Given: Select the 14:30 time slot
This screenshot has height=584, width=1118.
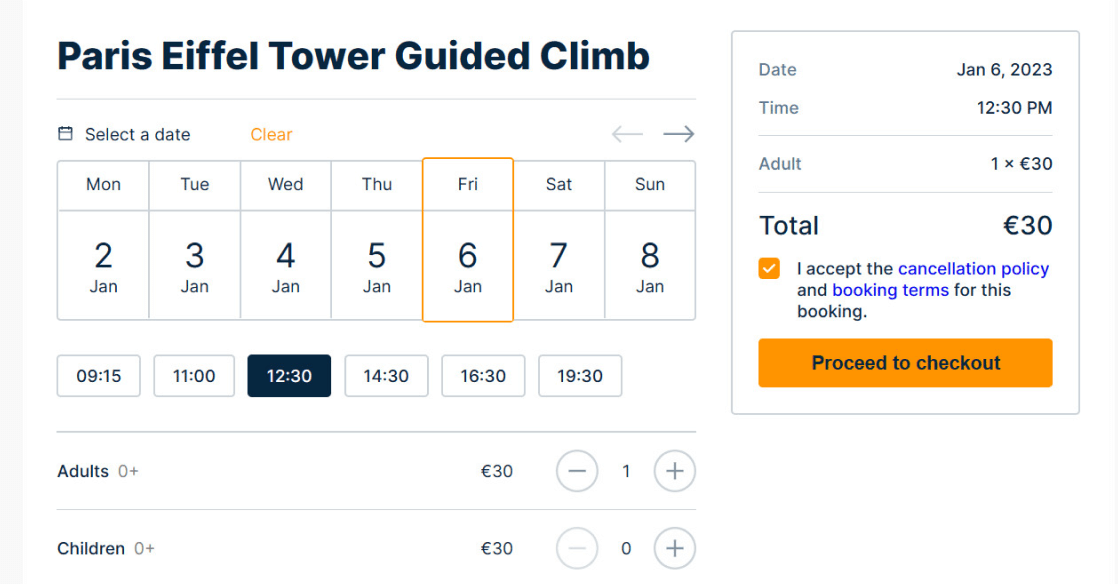Looking at the screenshot, I should tap(386, 376).
